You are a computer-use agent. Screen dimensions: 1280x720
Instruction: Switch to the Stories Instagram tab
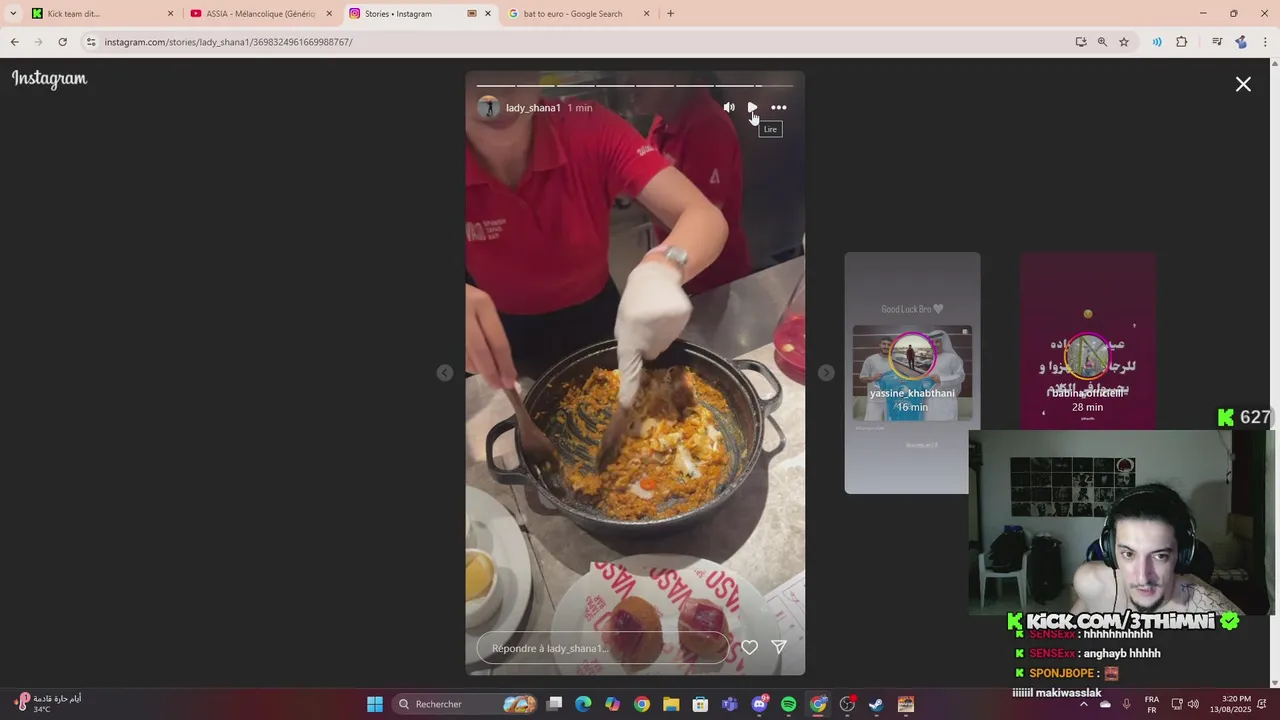tap(420, 14)
